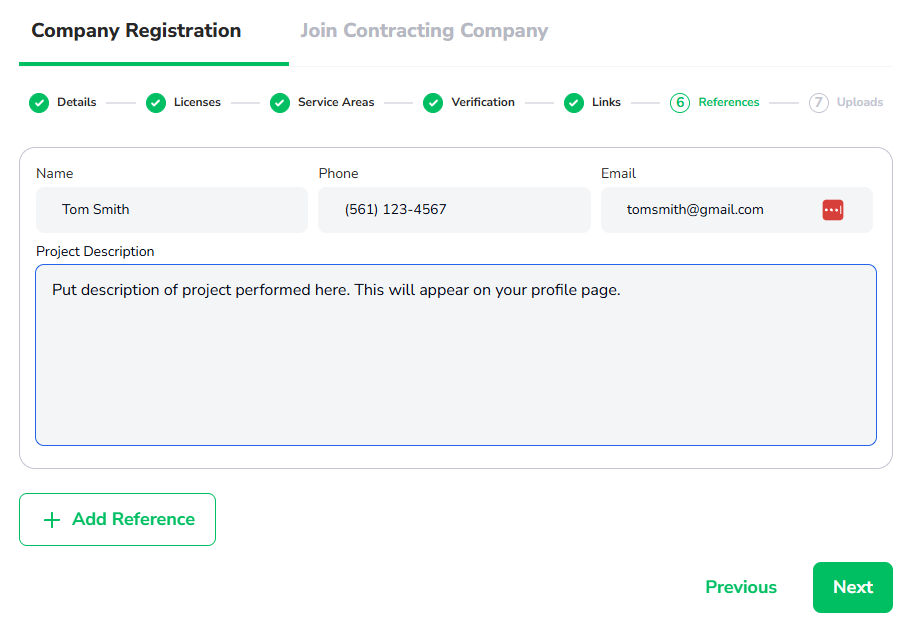The height and width of the screenshot is (632, 908).
Task: Click inside the Project Description text area
Action: [456, 355]
